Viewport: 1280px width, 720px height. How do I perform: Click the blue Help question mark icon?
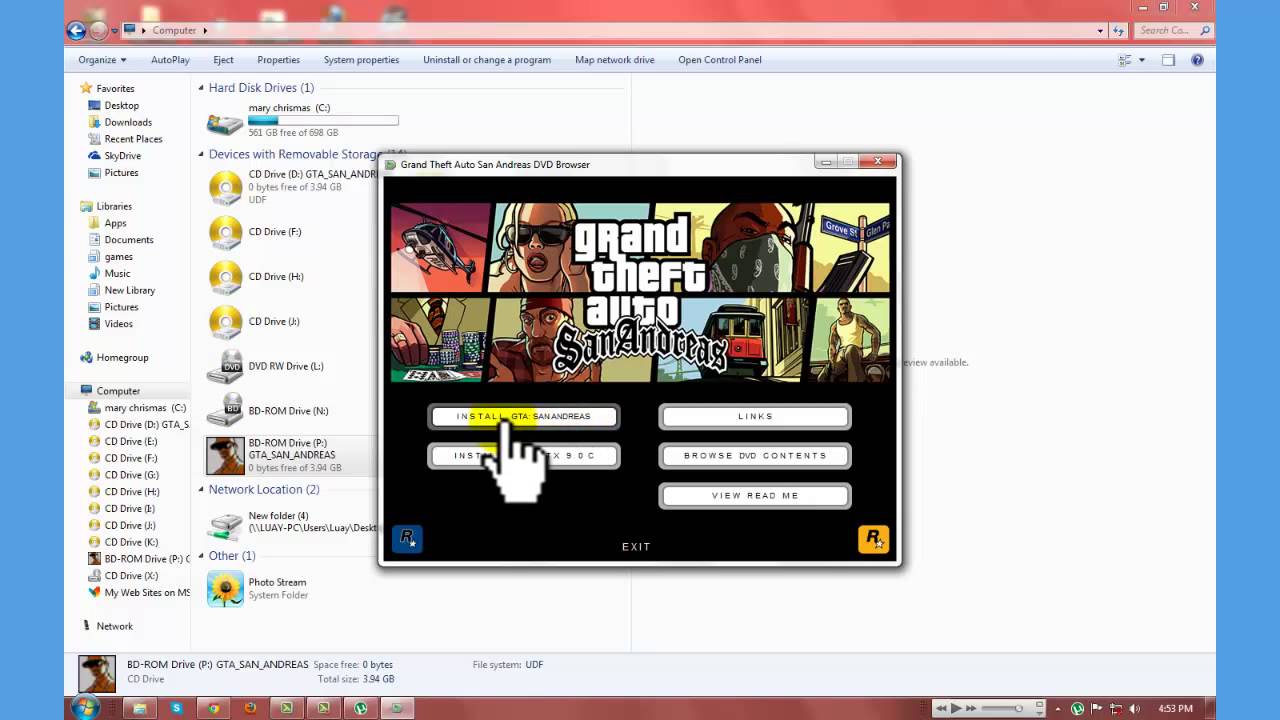coord(1197,60)
